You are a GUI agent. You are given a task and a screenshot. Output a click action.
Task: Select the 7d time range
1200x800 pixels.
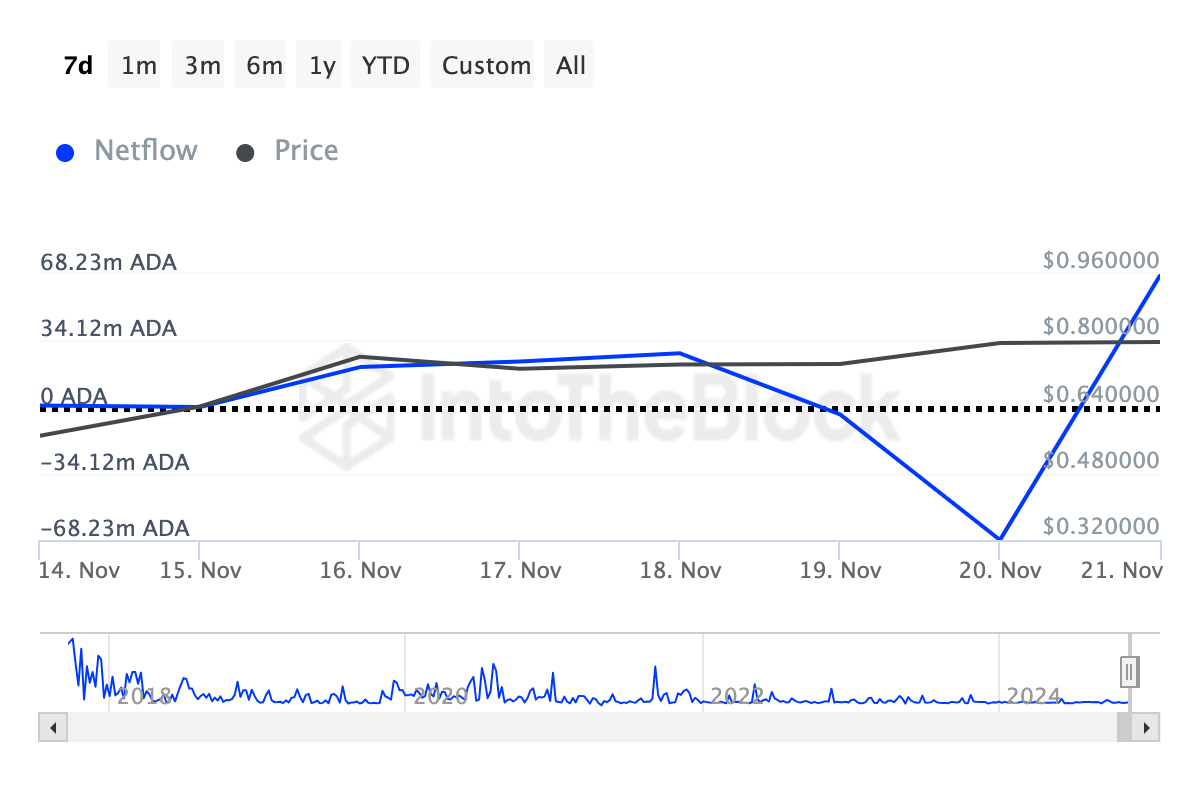(x=78, y=65)
